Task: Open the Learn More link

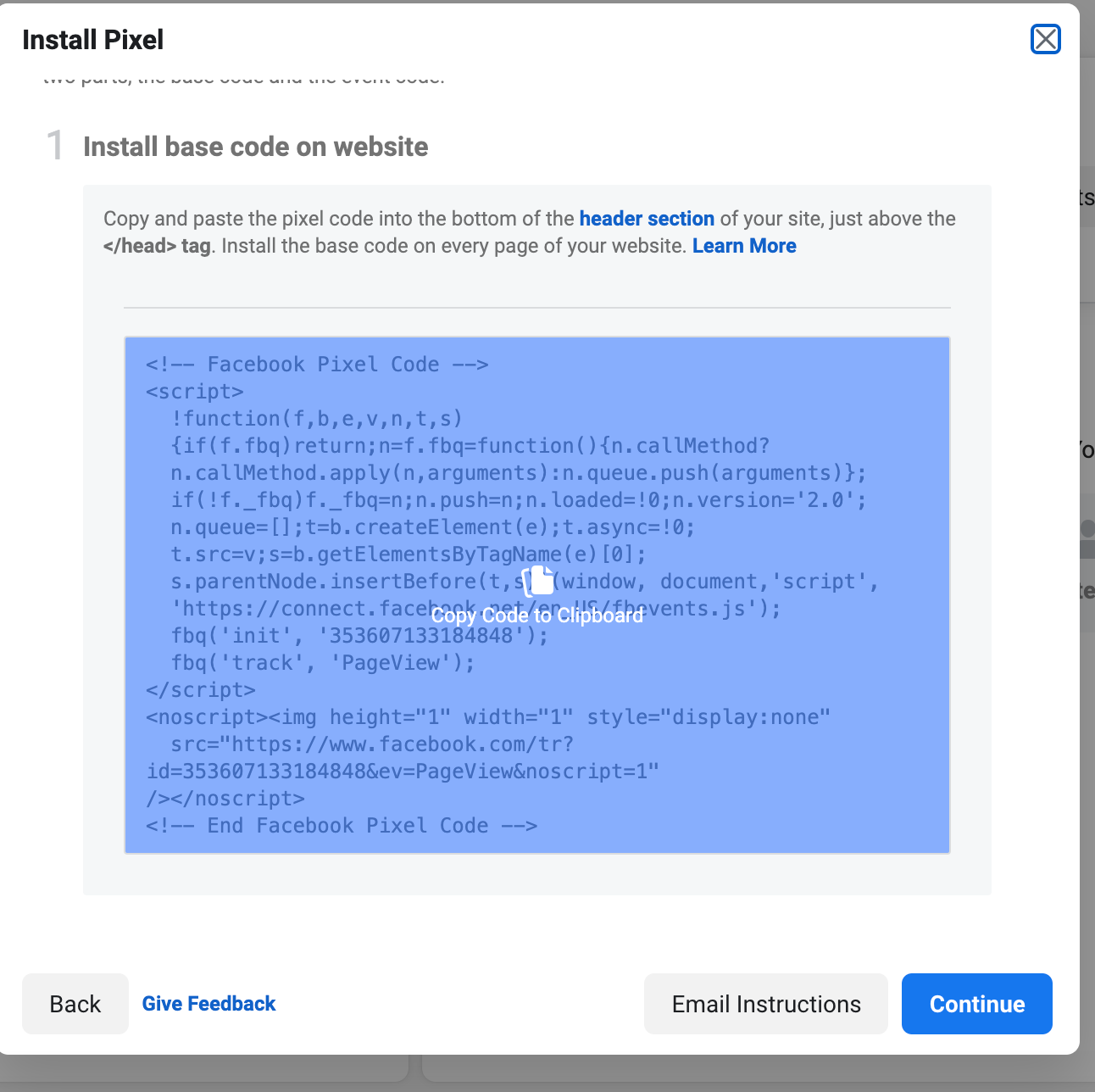Action: click(744, 246)
